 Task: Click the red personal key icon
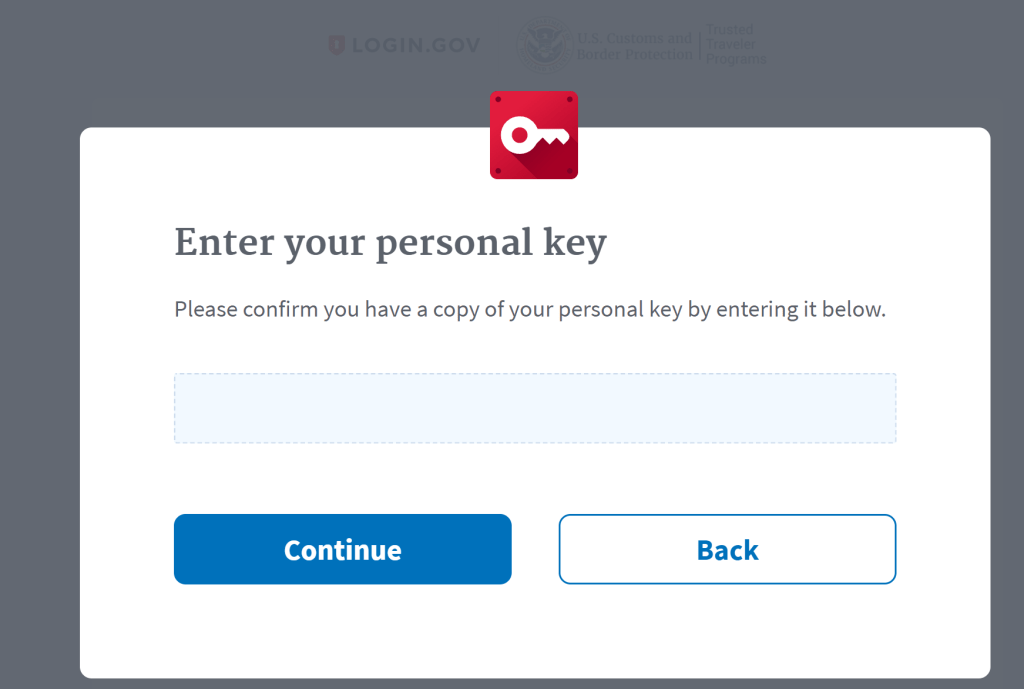point(534,135)
